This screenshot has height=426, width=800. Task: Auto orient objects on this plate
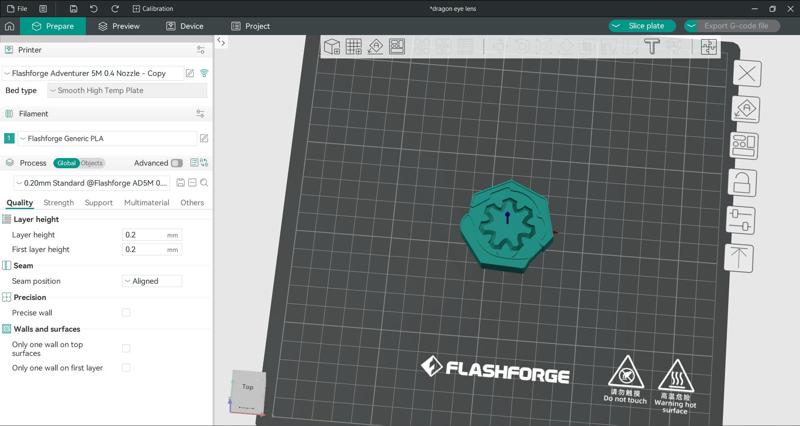[x=745, y=109]
